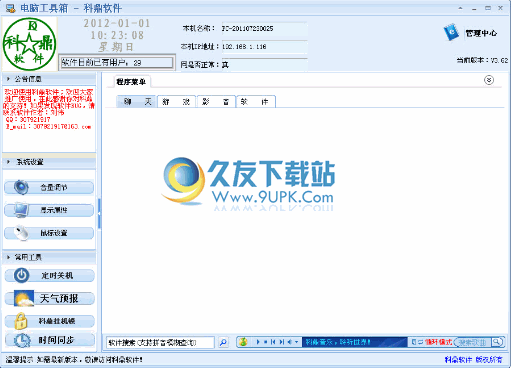The height and width of the screenshot is (368, 511).
Task: Open dropdown arrow next to volume icon
Action: [x=296, y=342]
